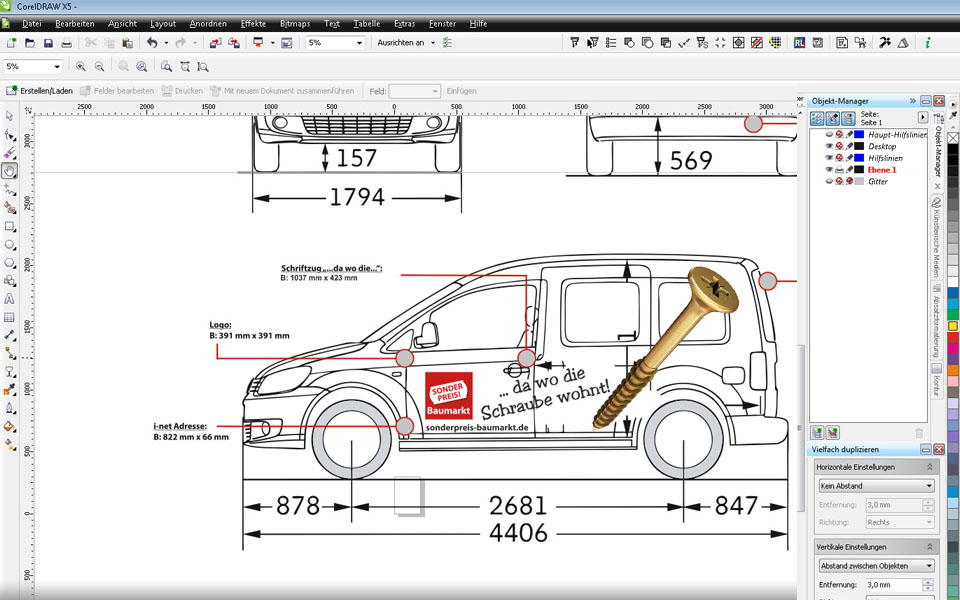Select the Ellipse tool
The height and width of the screenshot is (600, 960).
point(9,245)
